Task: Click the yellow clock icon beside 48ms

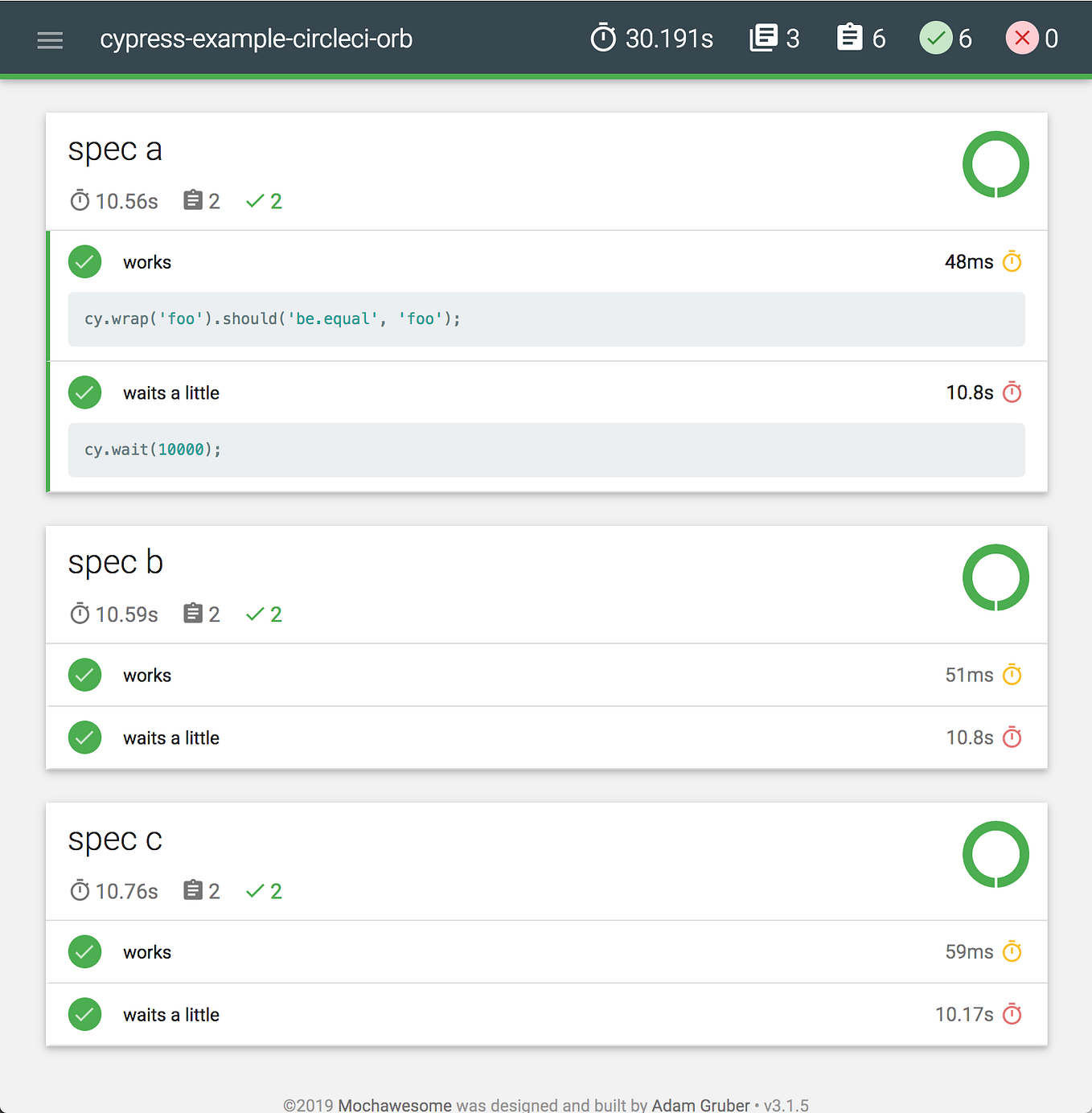Action: click(1012, 261)
